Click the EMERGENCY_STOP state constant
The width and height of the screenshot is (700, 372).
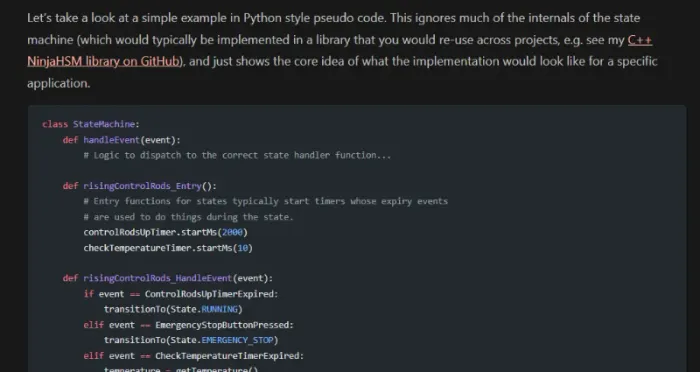pyautogui.click(x=237, y=340)
